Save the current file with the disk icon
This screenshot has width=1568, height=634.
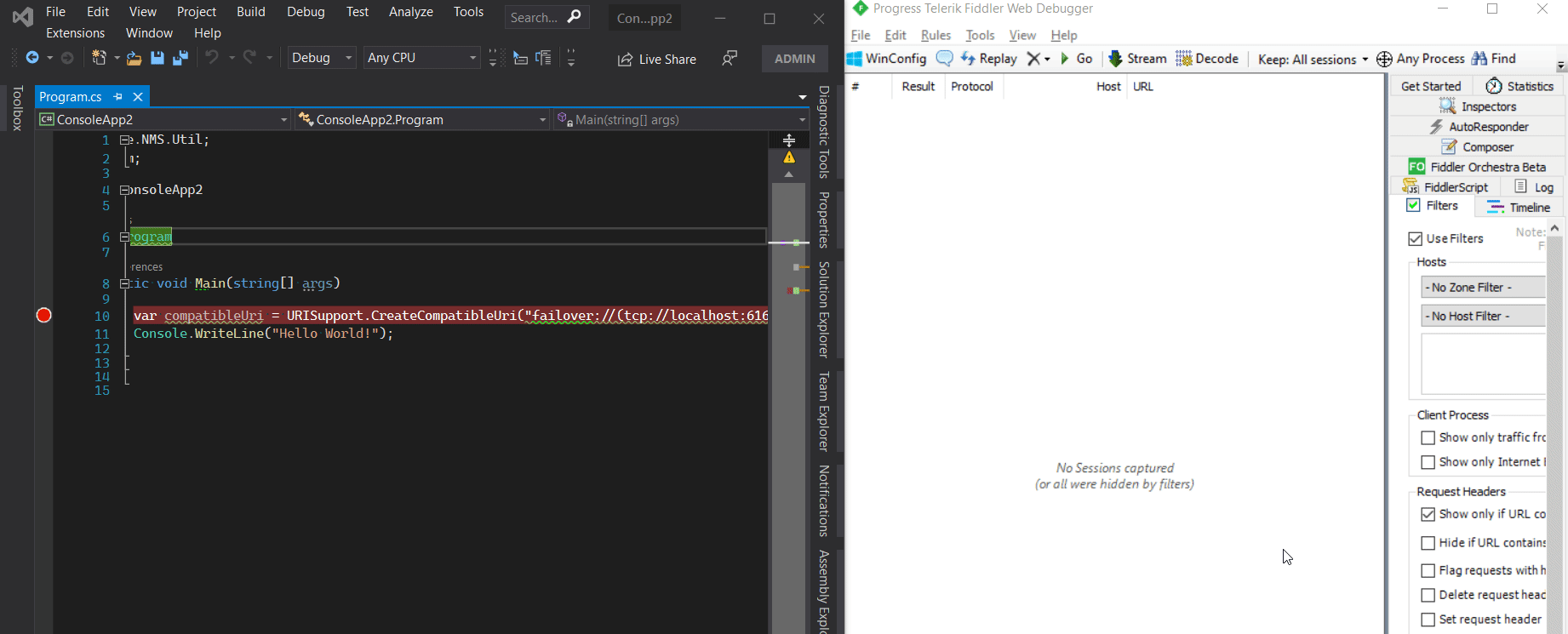(x=157, y=58)
